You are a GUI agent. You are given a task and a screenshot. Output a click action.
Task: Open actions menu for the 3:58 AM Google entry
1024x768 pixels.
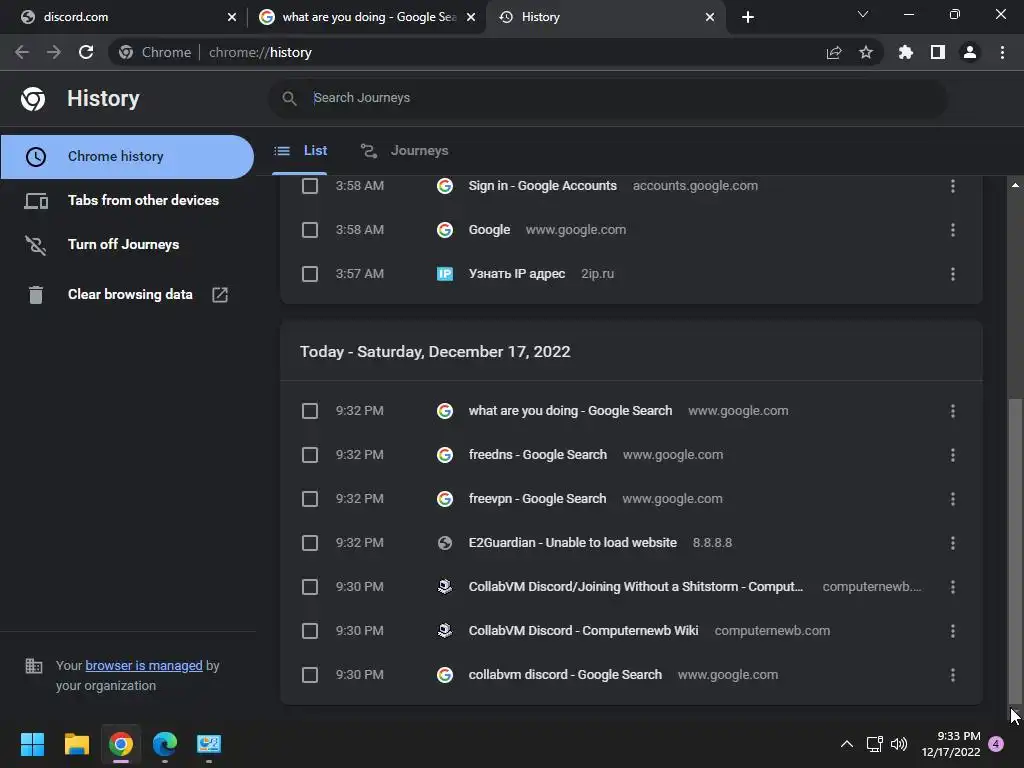coord(953,230)
